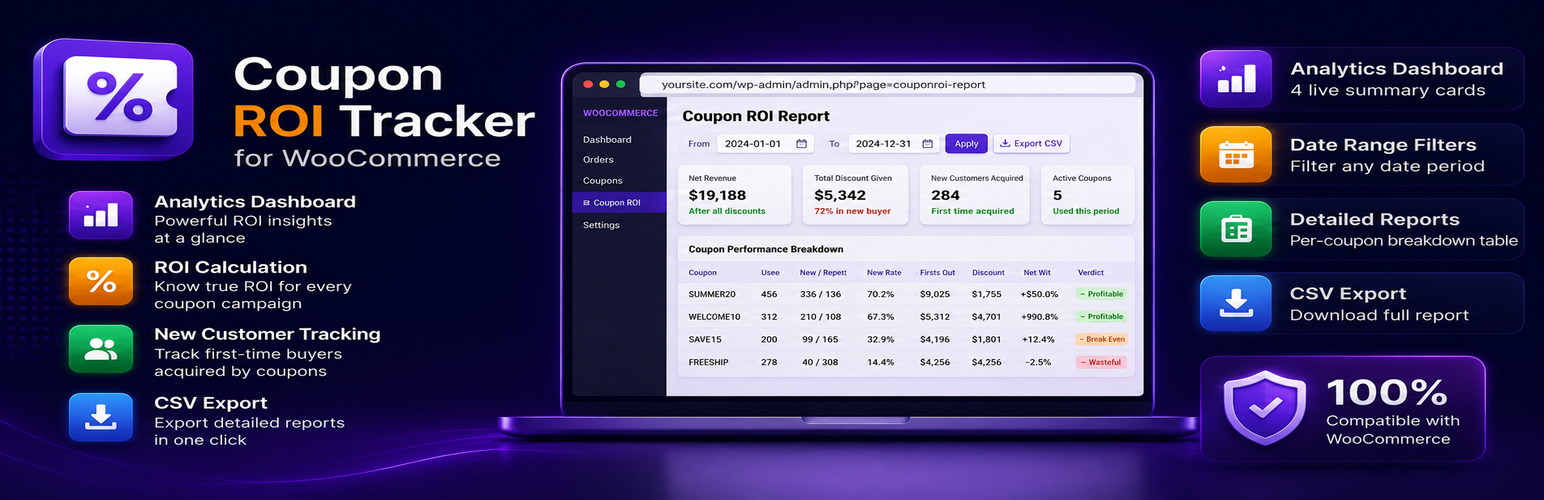Click the Coupon ROI Report page title
1544x500 pixels.
coord(756,116)
